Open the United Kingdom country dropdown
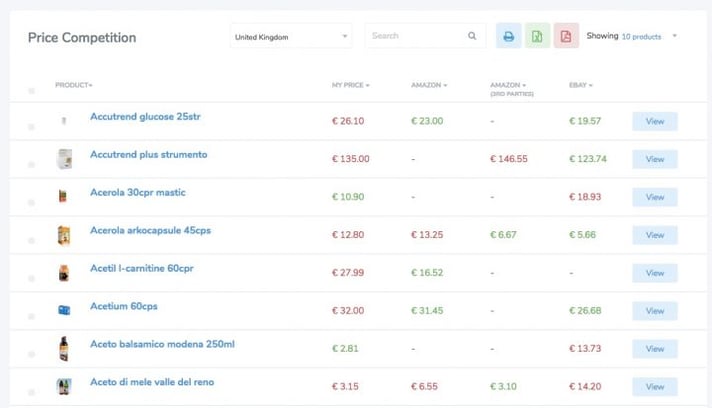This screenshot has height=408, width=712. [291, 36]
